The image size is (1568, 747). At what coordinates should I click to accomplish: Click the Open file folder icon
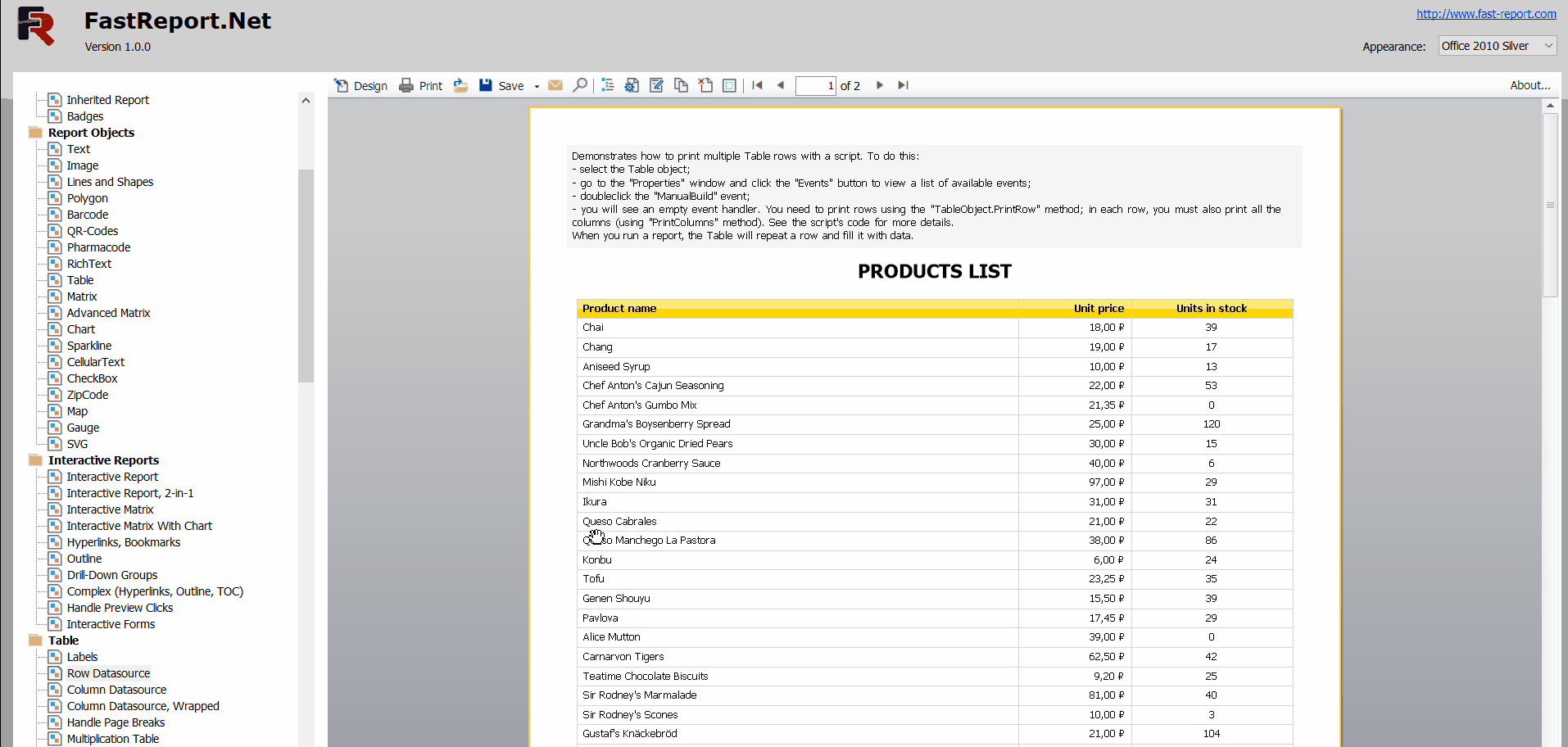[x=461, y=85]
